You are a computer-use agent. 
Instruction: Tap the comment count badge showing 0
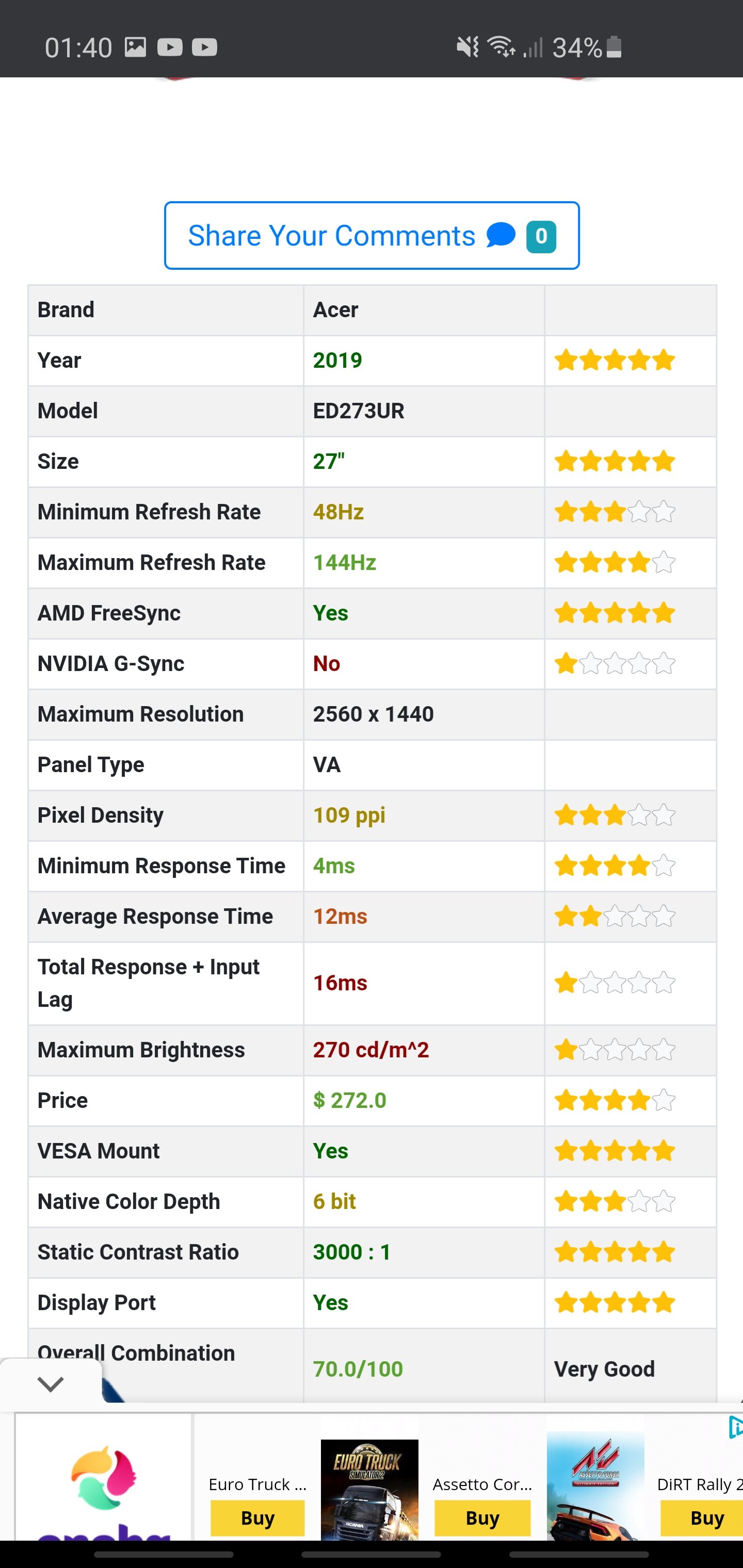point(541,236)
